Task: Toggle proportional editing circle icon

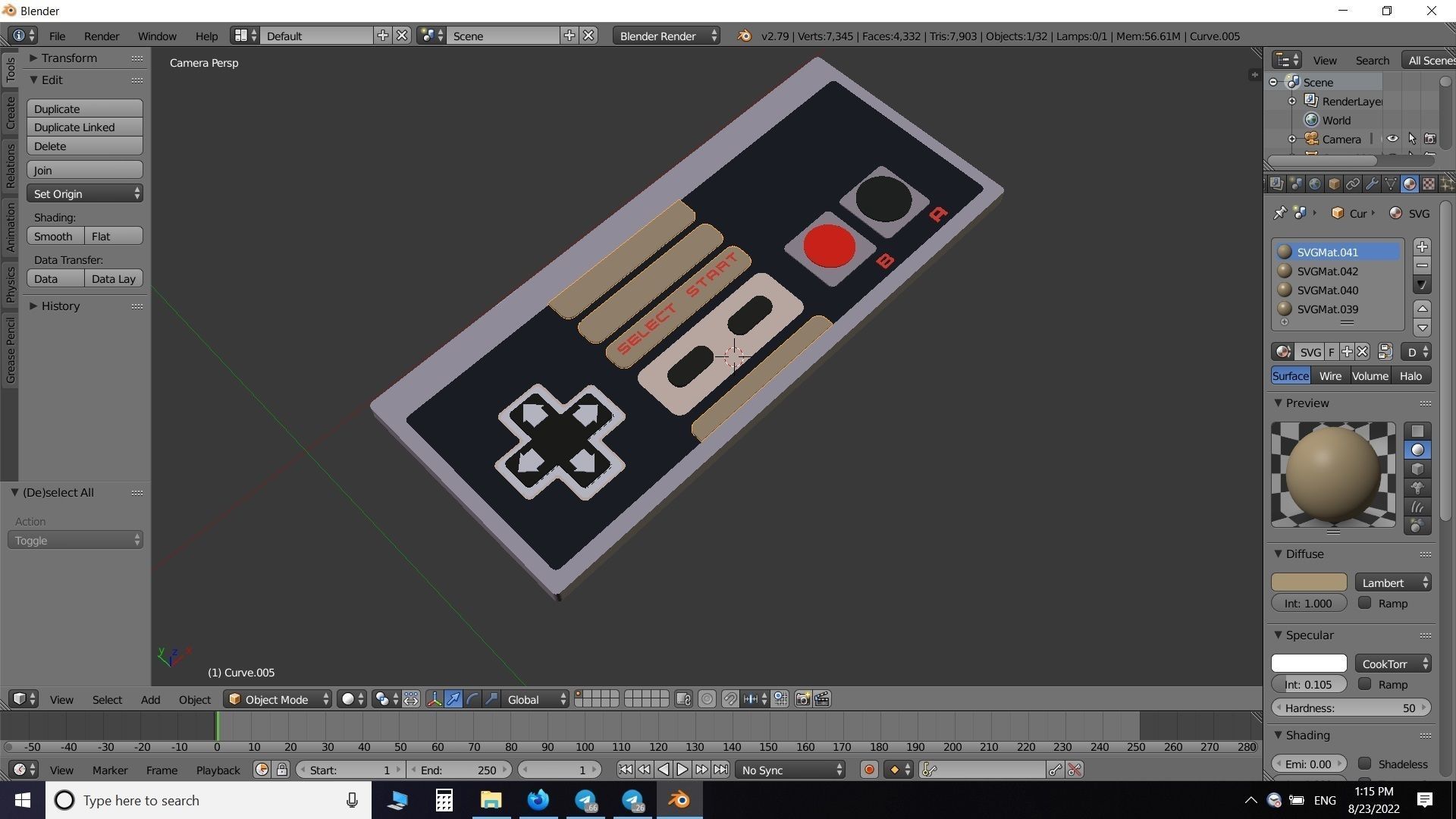Action: (707, 699)
